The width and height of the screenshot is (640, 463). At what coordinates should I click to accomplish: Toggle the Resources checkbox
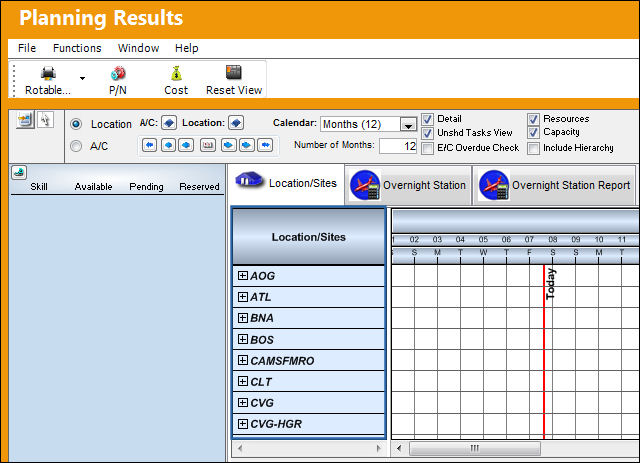pos(533,119)
